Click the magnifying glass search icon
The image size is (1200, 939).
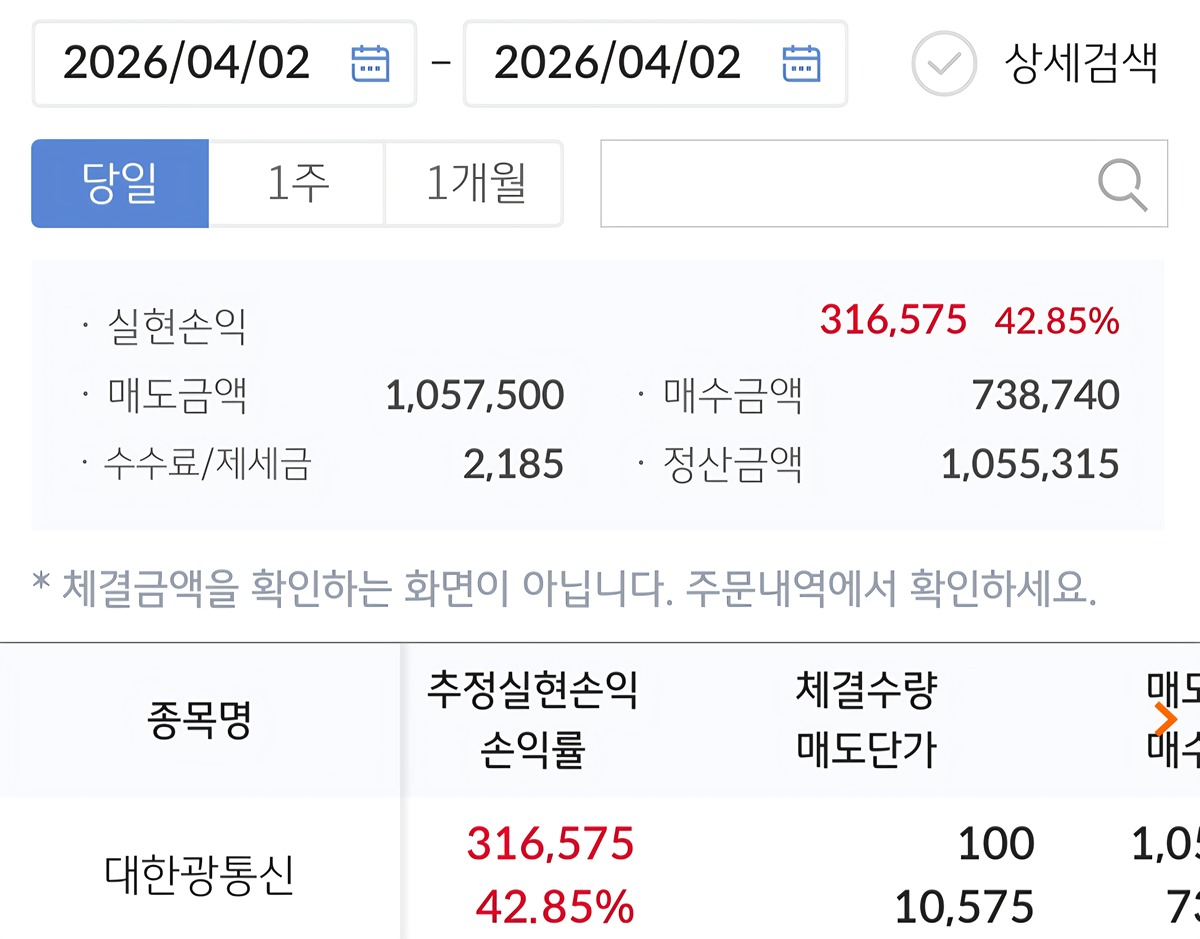point(1122,185)
